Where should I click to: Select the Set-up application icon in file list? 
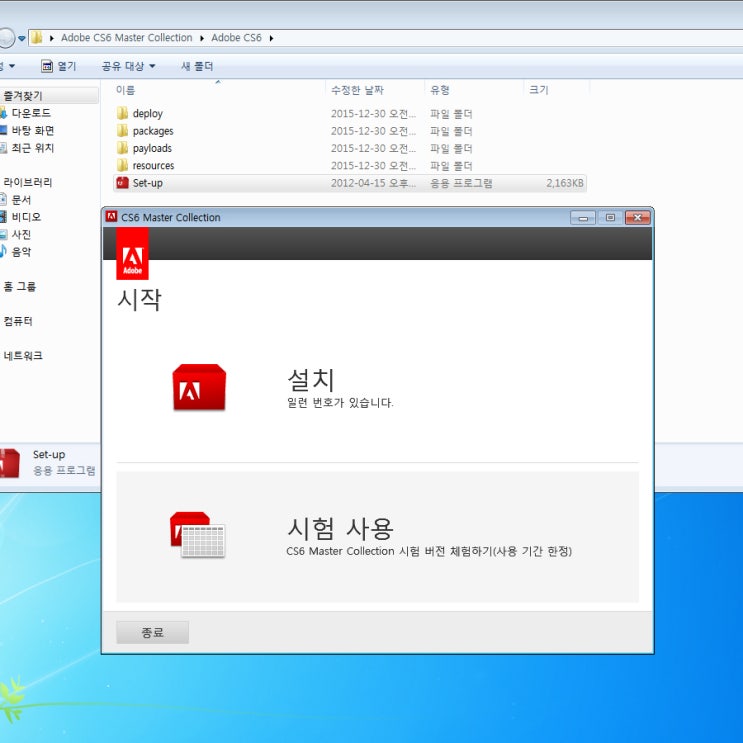pos(122,183)
